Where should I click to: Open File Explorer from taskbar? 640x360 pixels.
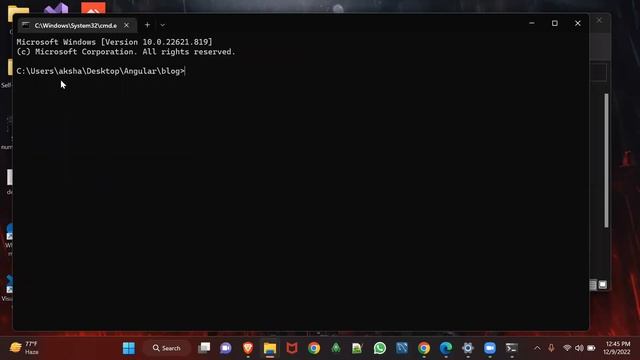[x=270, y=348]
